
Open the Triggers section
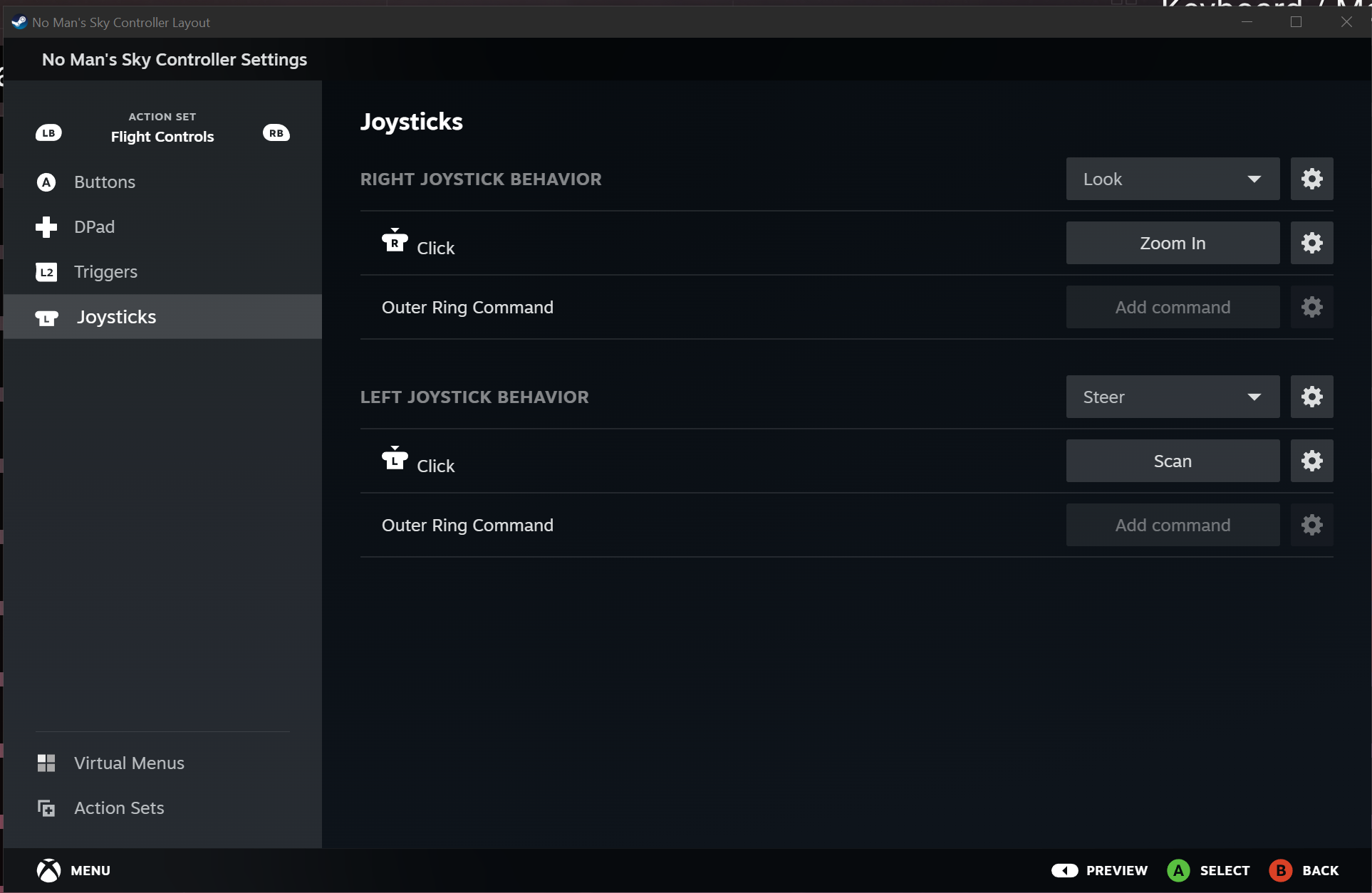tap(105, 272)
